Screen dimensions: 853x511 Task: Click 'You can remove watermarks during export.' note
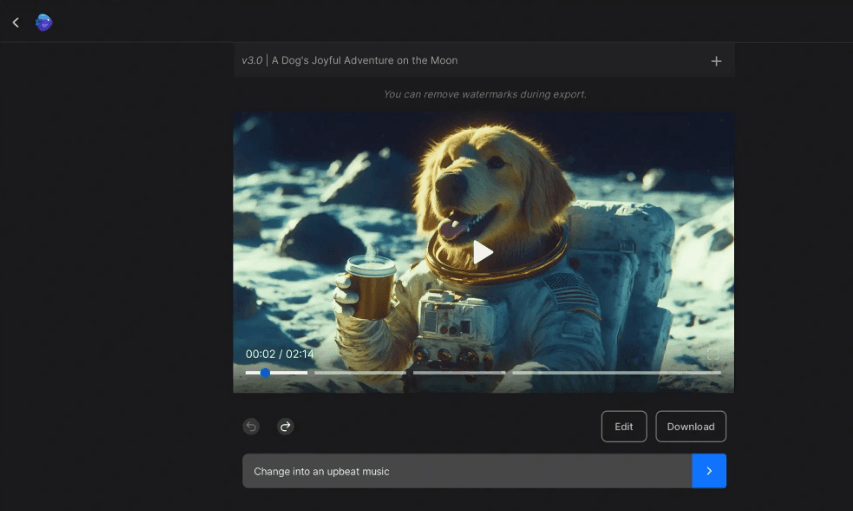coord(485,94)
